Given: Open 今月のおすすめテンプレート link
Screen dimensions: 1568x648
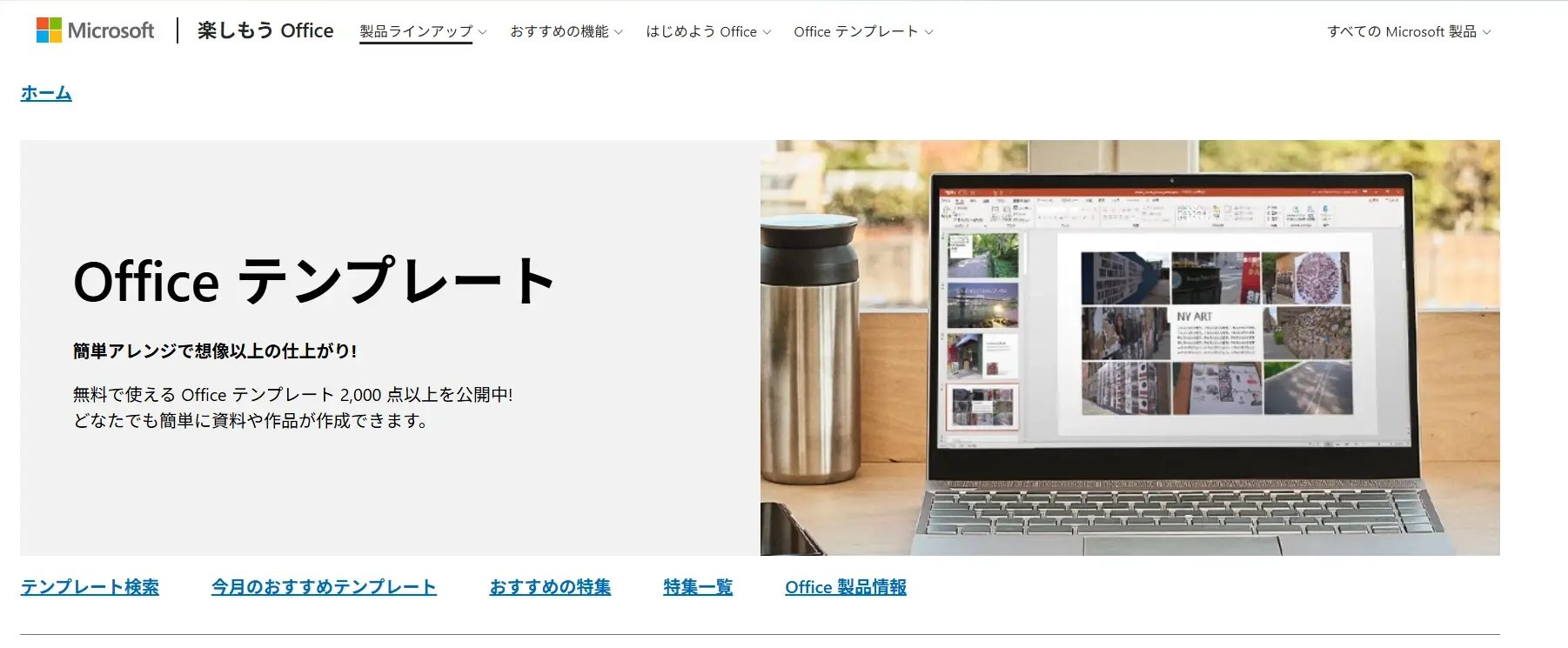Looking at the screenshot, I should (x=324, y=587).
